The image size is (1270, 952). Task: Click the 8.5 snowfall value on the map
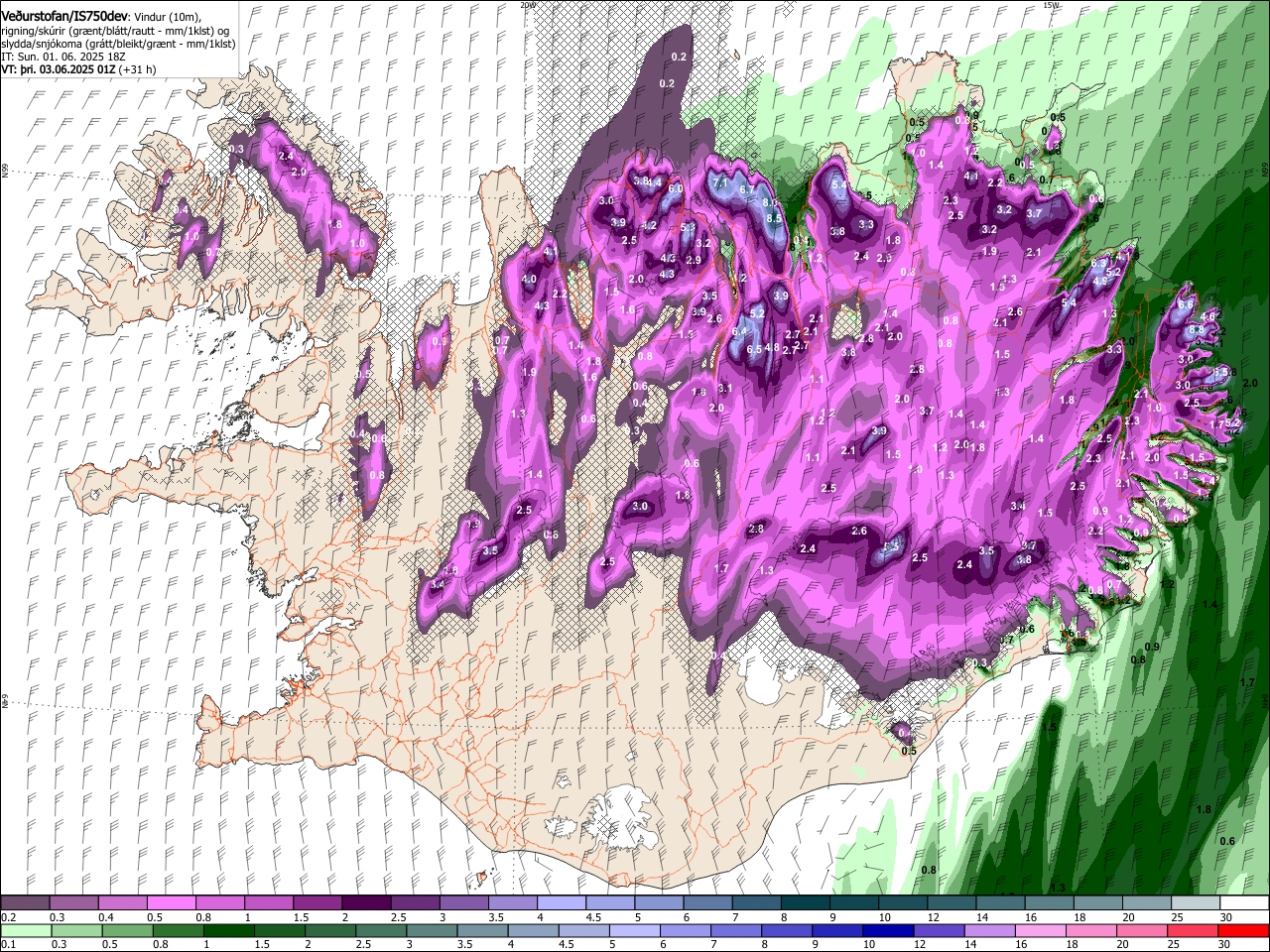click(x=775, y=218)
